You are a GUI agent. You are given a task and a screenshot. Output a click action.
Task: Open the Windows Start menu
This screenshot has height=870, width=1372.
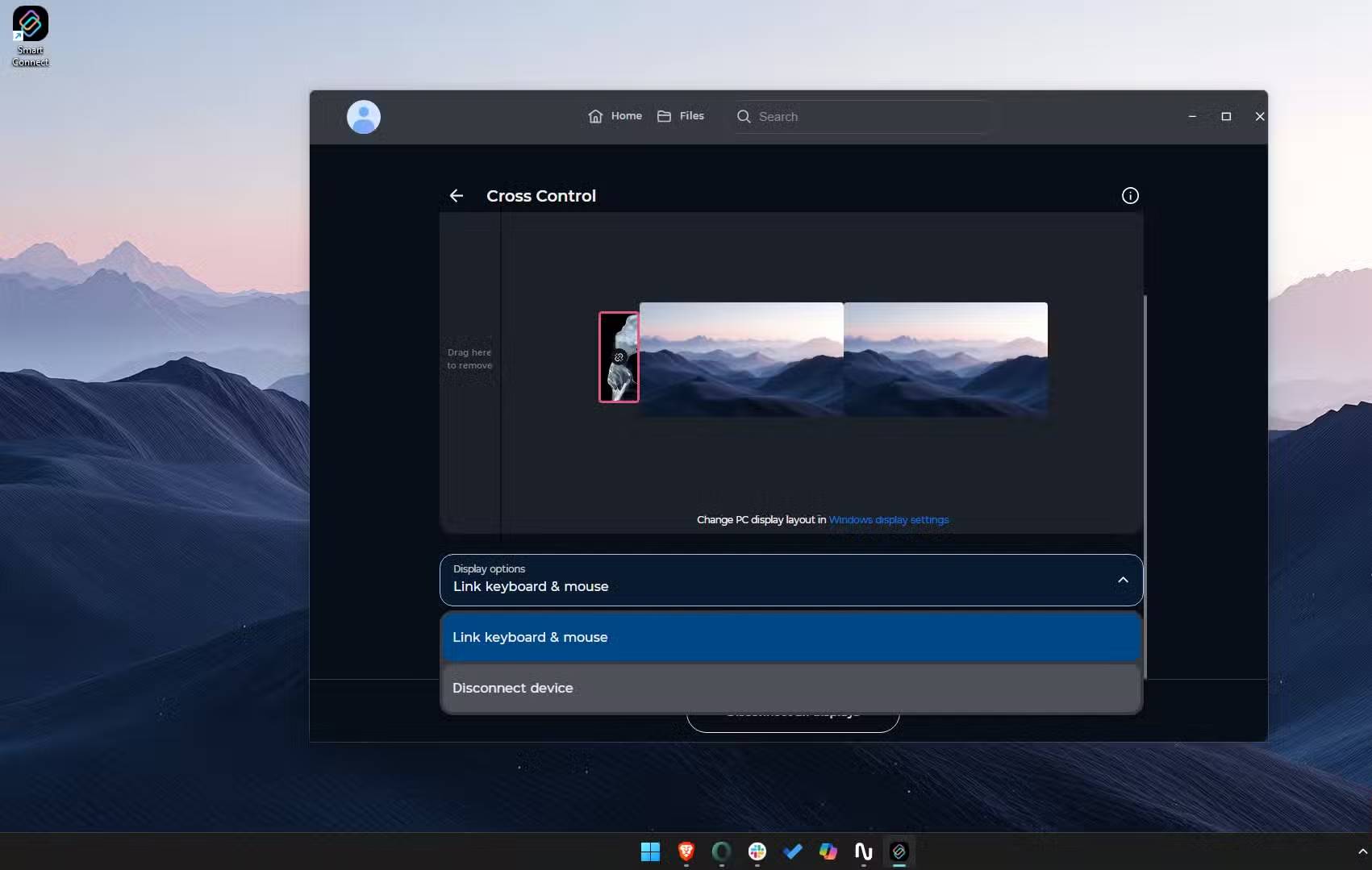click(x=650, y=851)
